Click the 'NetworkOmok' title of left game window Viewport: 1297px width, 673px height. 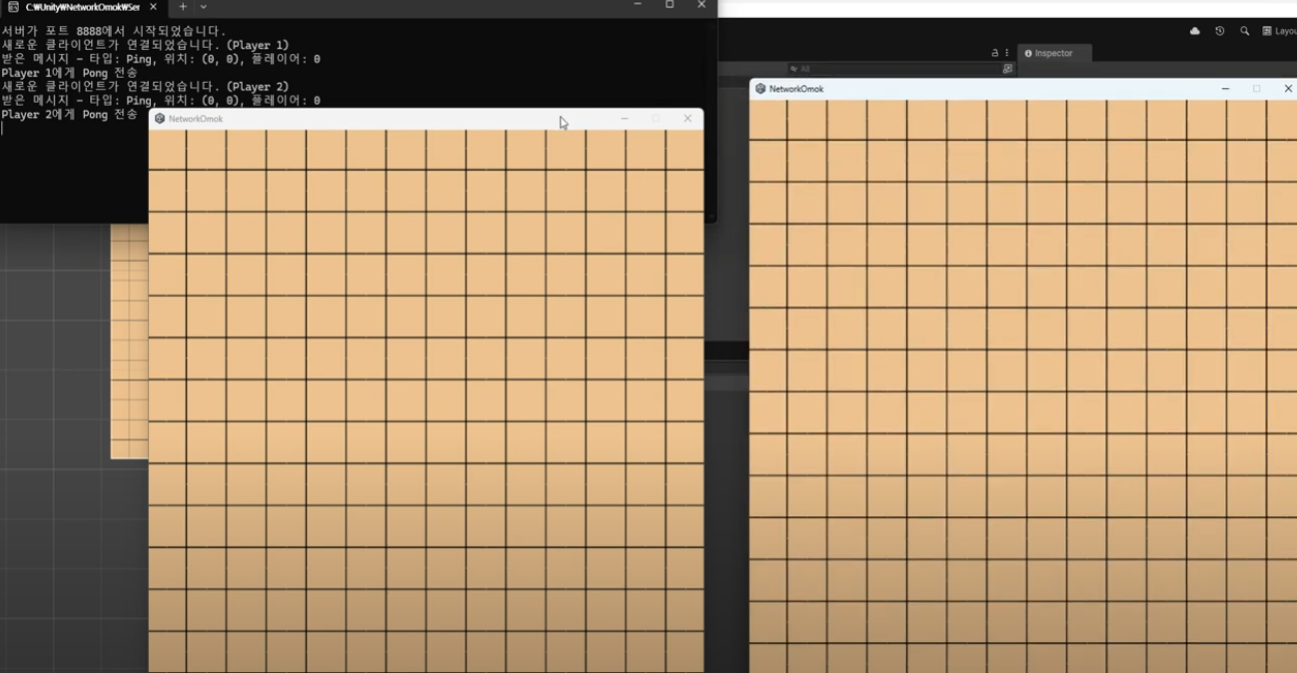(x=196, y=119)
